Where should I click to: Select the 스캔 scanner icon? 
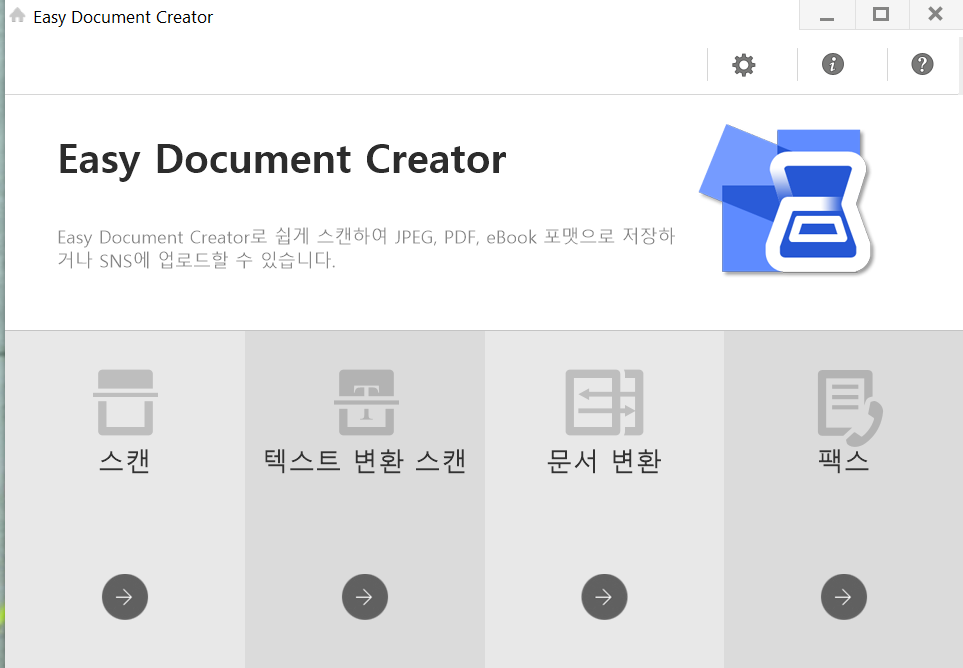pos(125,402)
